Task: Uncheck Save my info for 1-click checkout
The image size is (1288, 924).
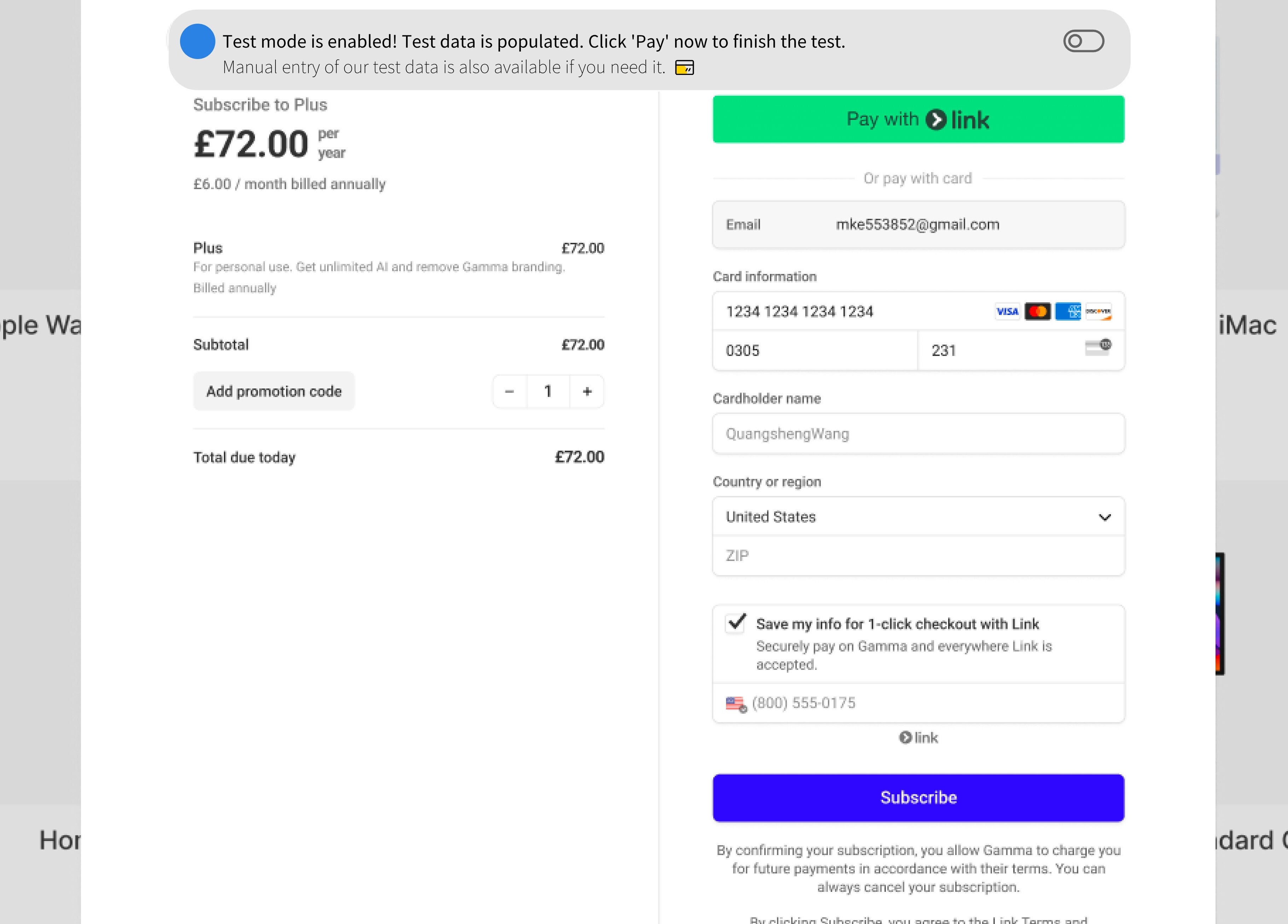Action: [736, 622]
